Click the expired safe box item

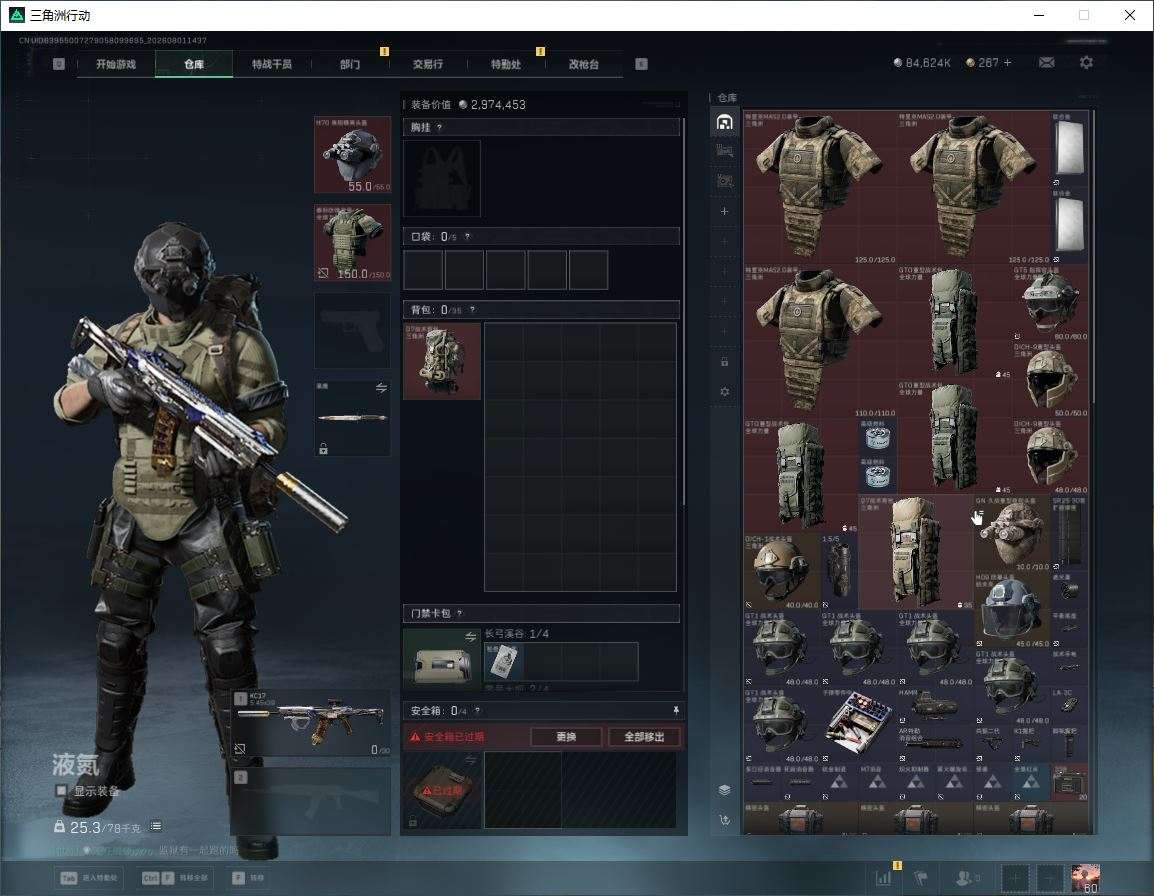pyautogui.click(x=442, y=791)
